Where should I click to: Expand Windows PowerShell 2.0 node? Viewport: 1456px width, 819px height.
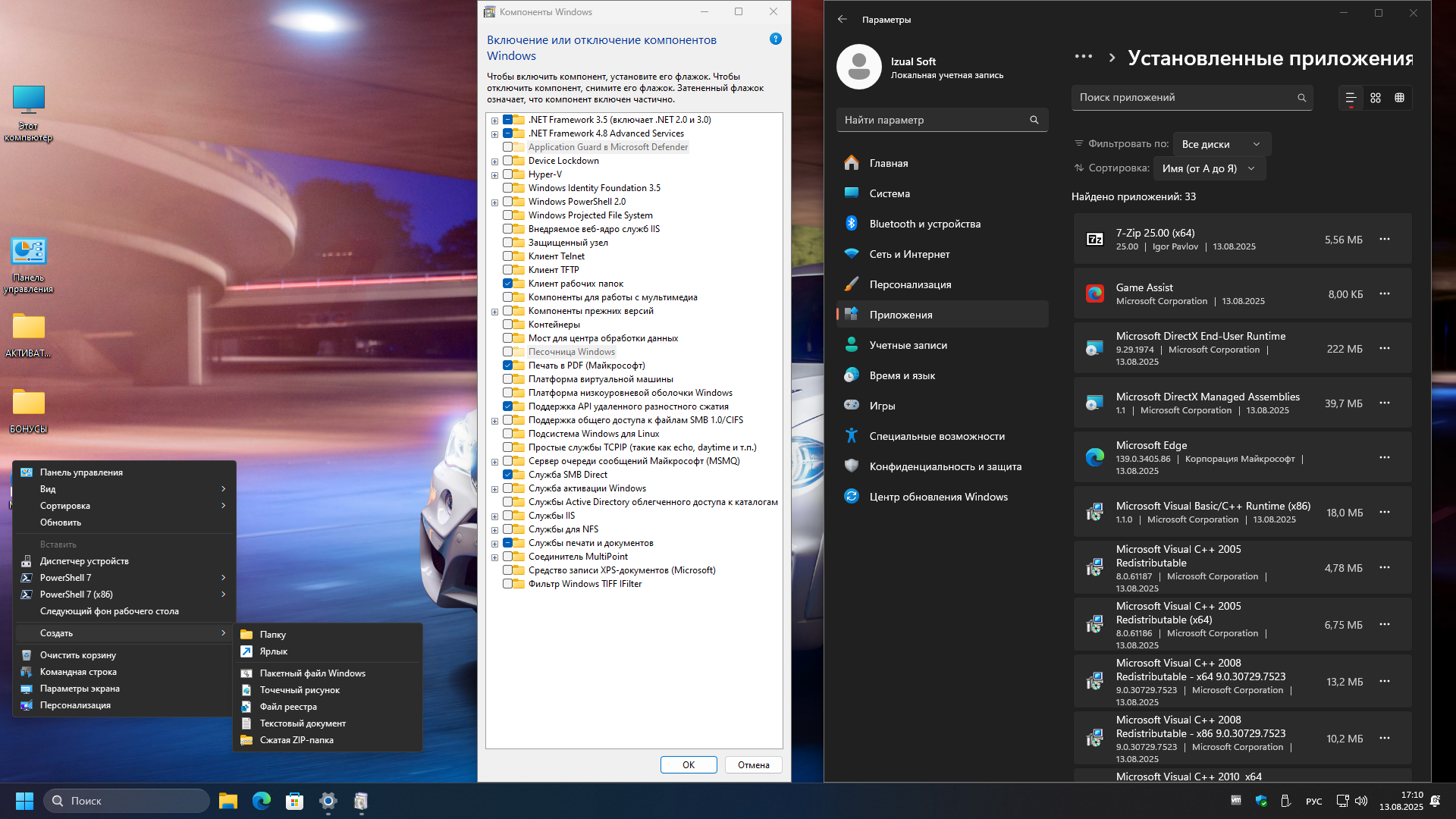[x=494, y=202]
